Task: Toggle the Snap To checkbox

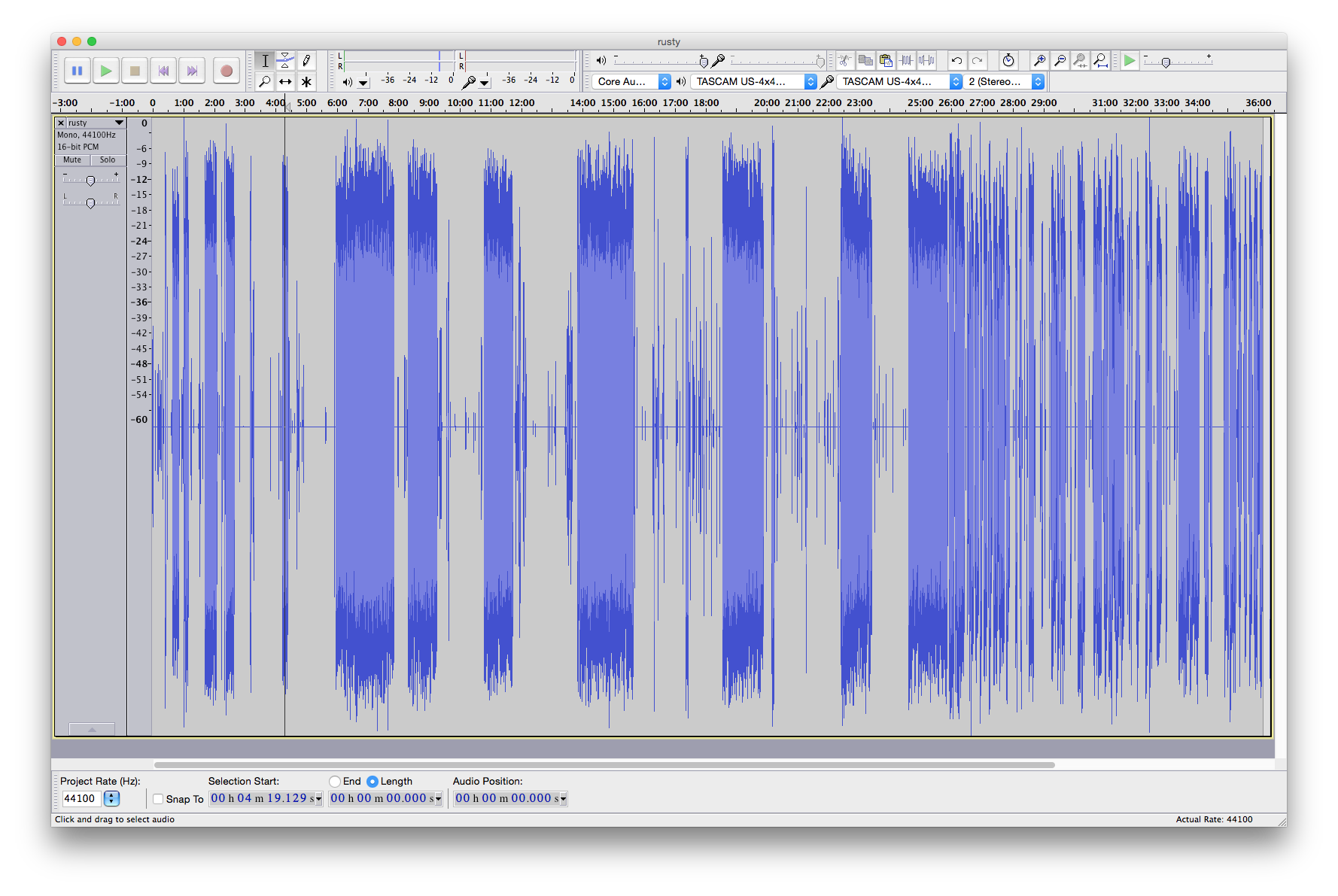Action: pyautogui.click(x=158, y=799)
